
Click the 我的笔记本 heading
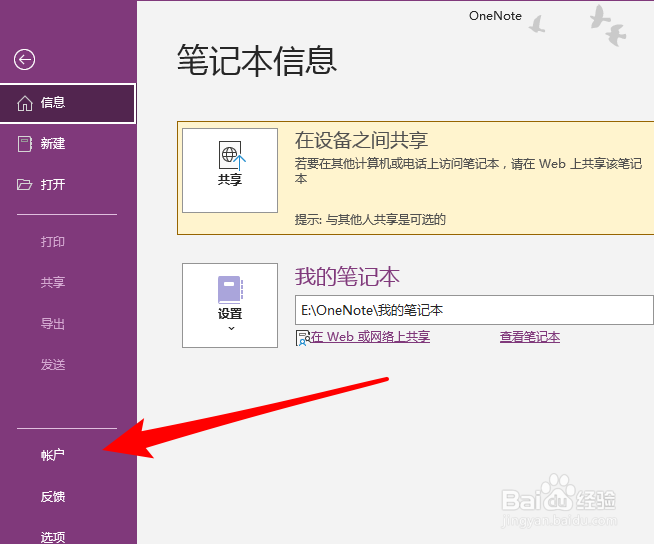pos(347,277)
